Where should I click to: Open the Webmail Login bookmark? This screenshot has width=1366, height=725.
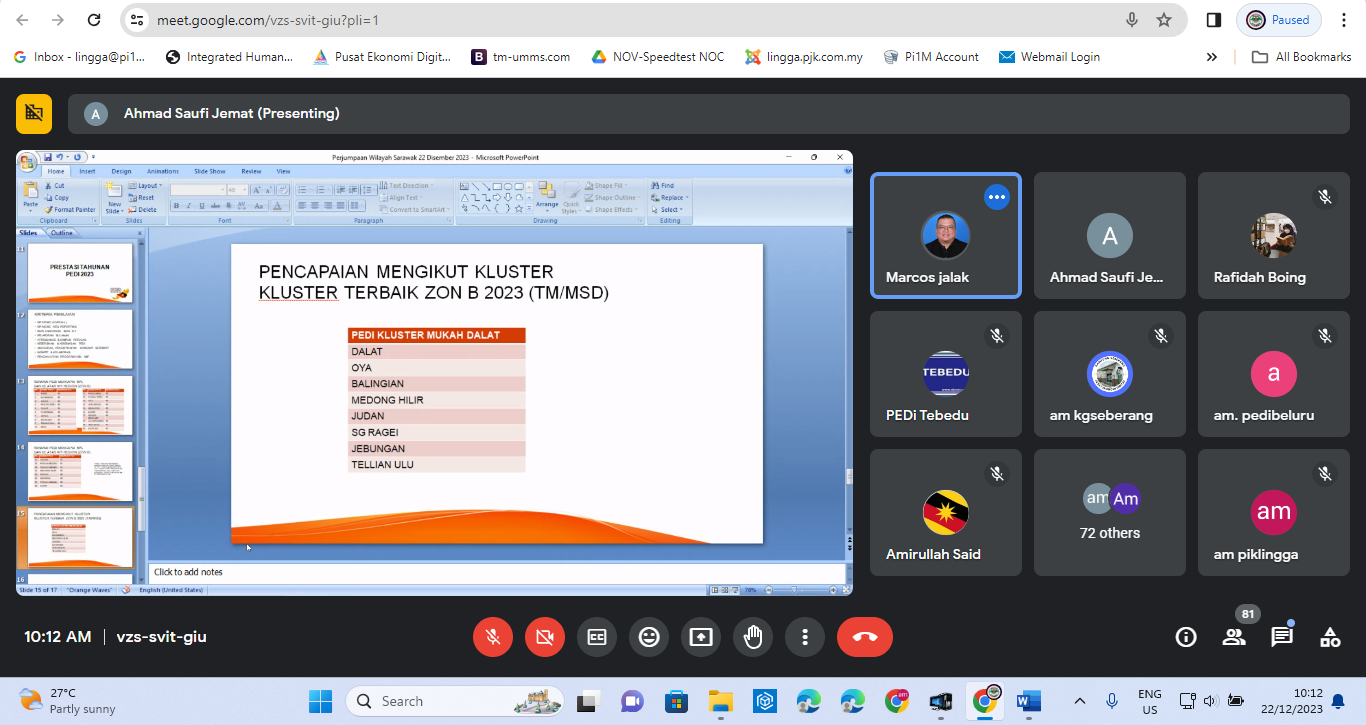click(1049, 57)
